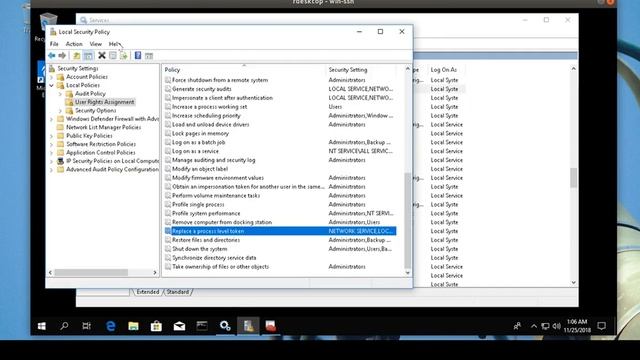Click the Properties toolbar icon
The image size is (640, 360).
pos(113,56)
